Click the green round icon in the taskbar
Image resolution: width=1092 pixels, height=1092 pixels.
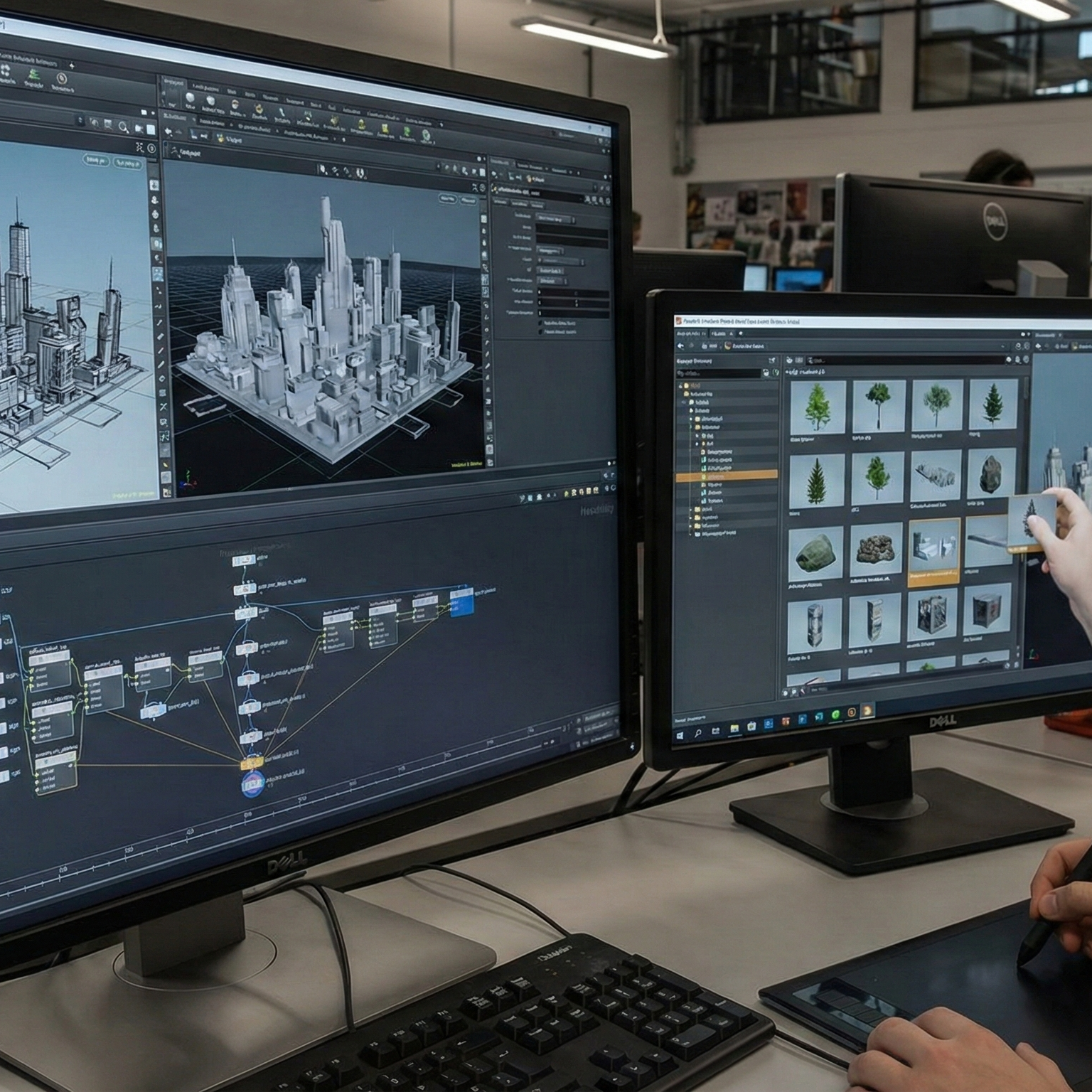click(835, 714)
